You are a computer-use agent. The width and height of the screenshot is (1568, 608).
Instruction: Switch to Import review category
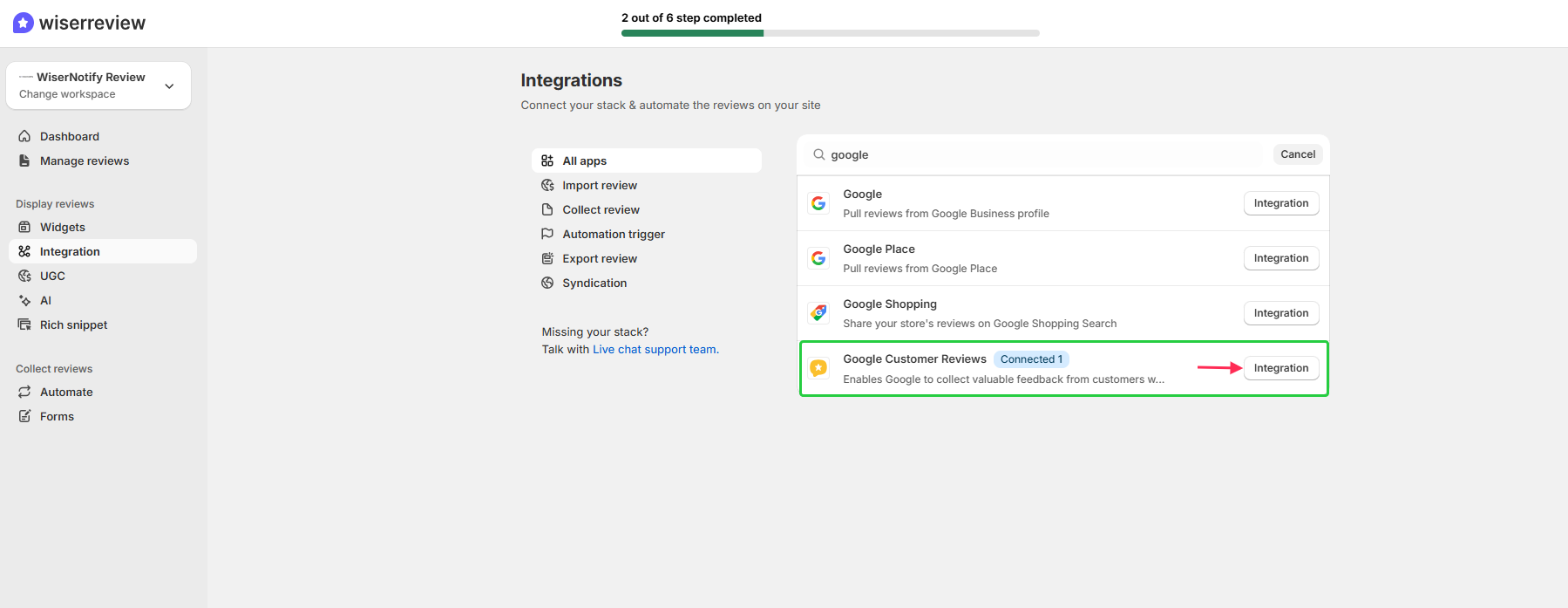pos(600,185)
